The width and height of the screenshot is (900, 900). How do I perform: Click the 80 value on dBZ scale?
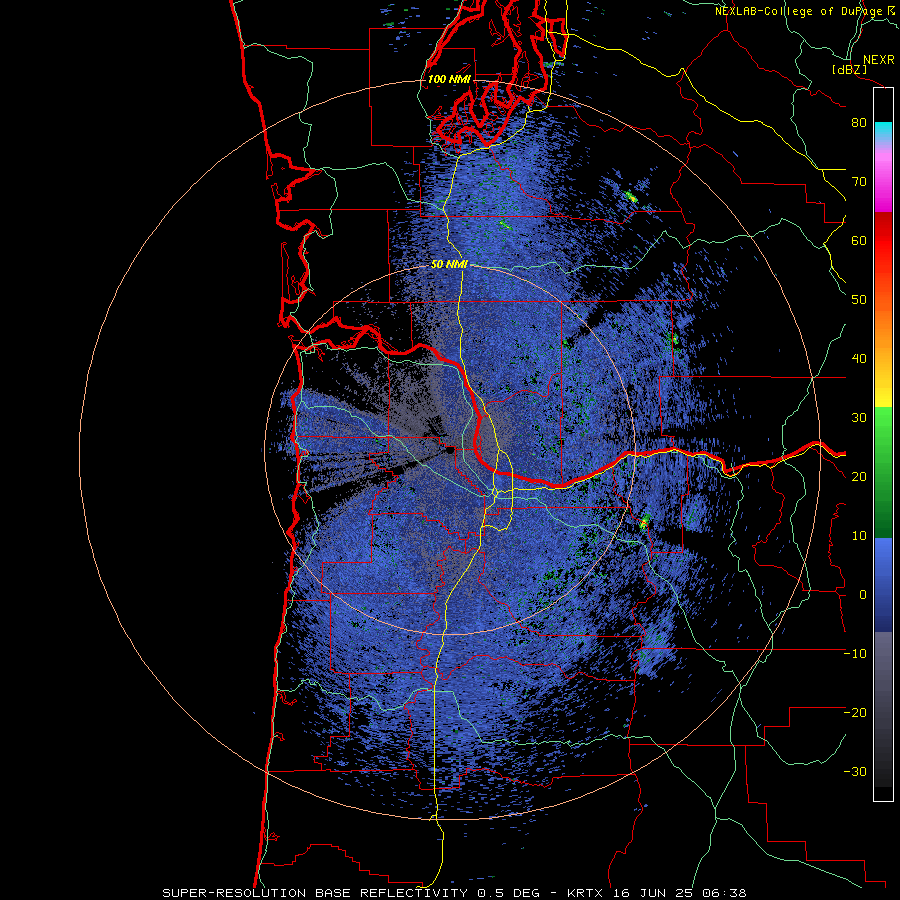coord(859,123)
